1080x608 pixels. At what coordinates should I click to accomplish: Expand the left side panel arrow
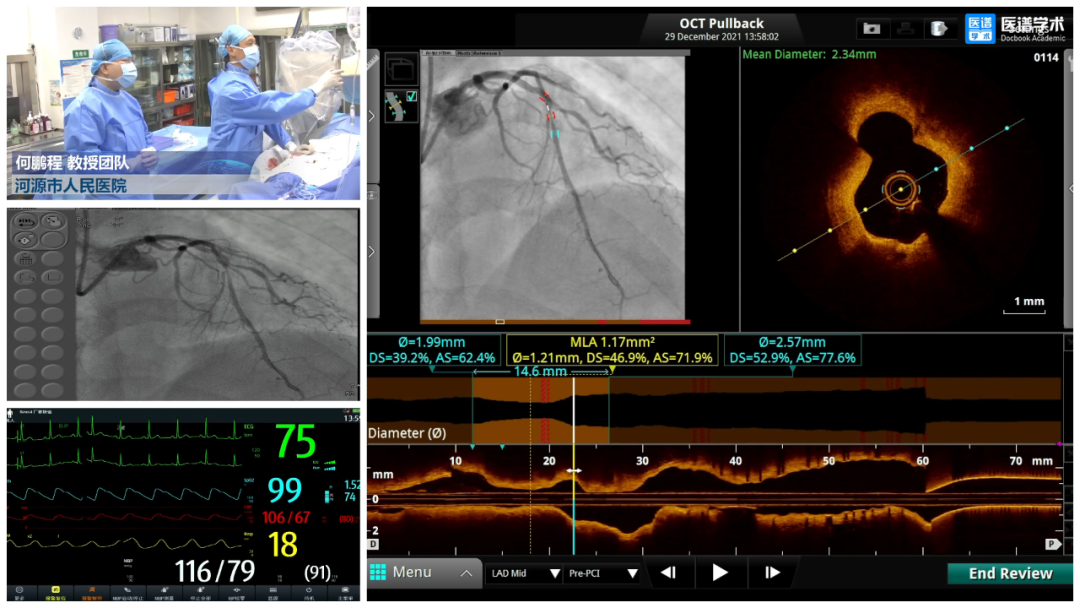point(372,116)
